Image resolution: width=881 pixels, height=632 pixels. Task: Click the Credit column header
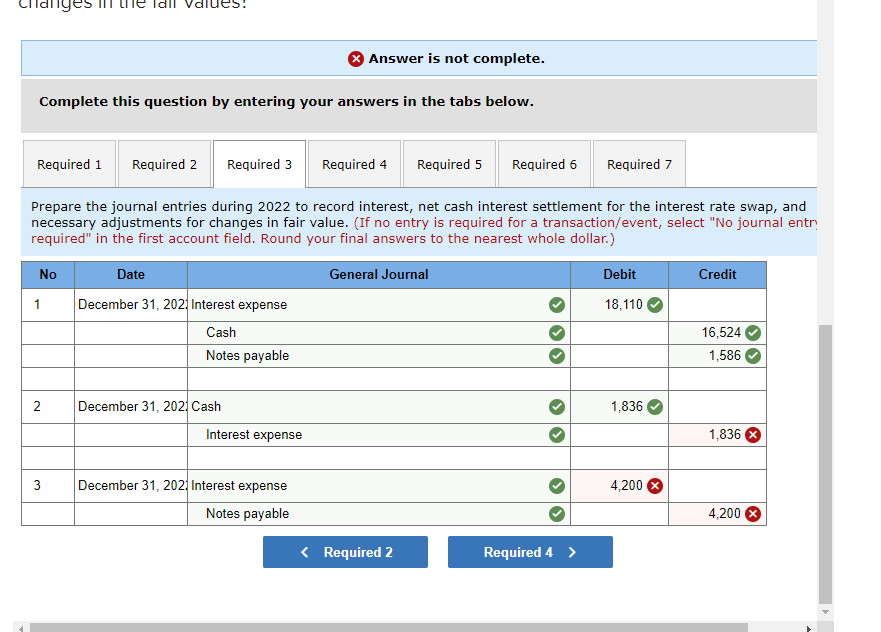717,274
